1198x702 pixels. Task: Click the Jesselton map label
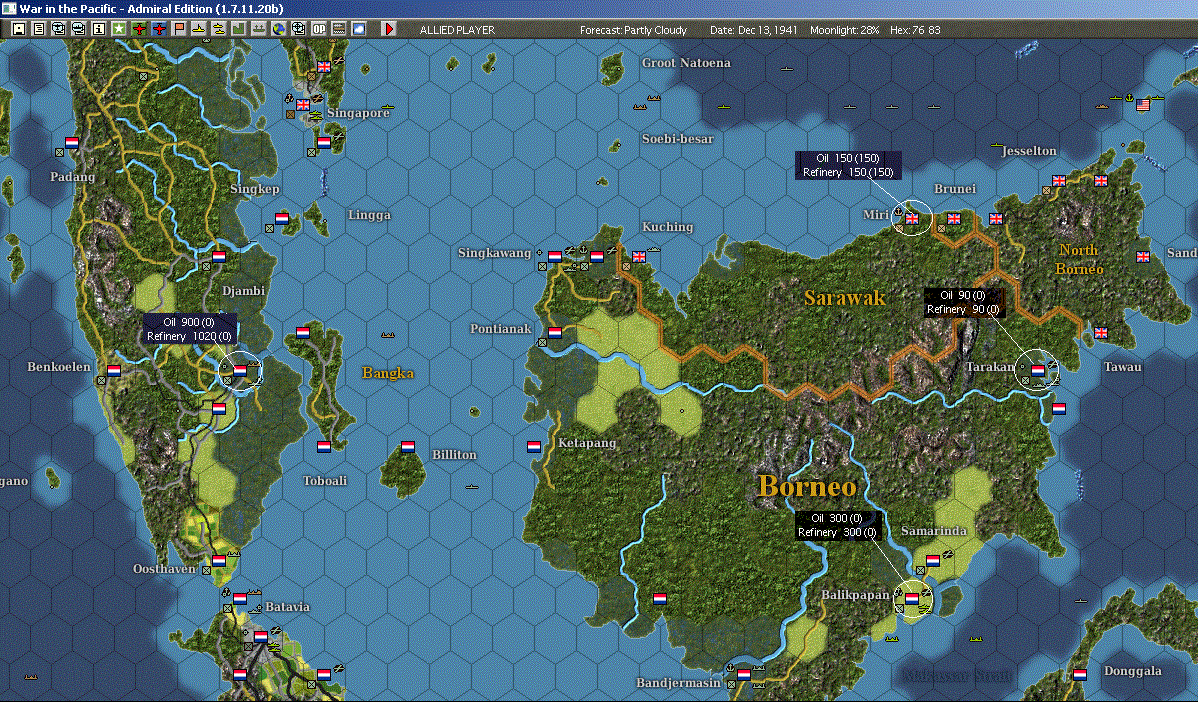coord(1029,150)
